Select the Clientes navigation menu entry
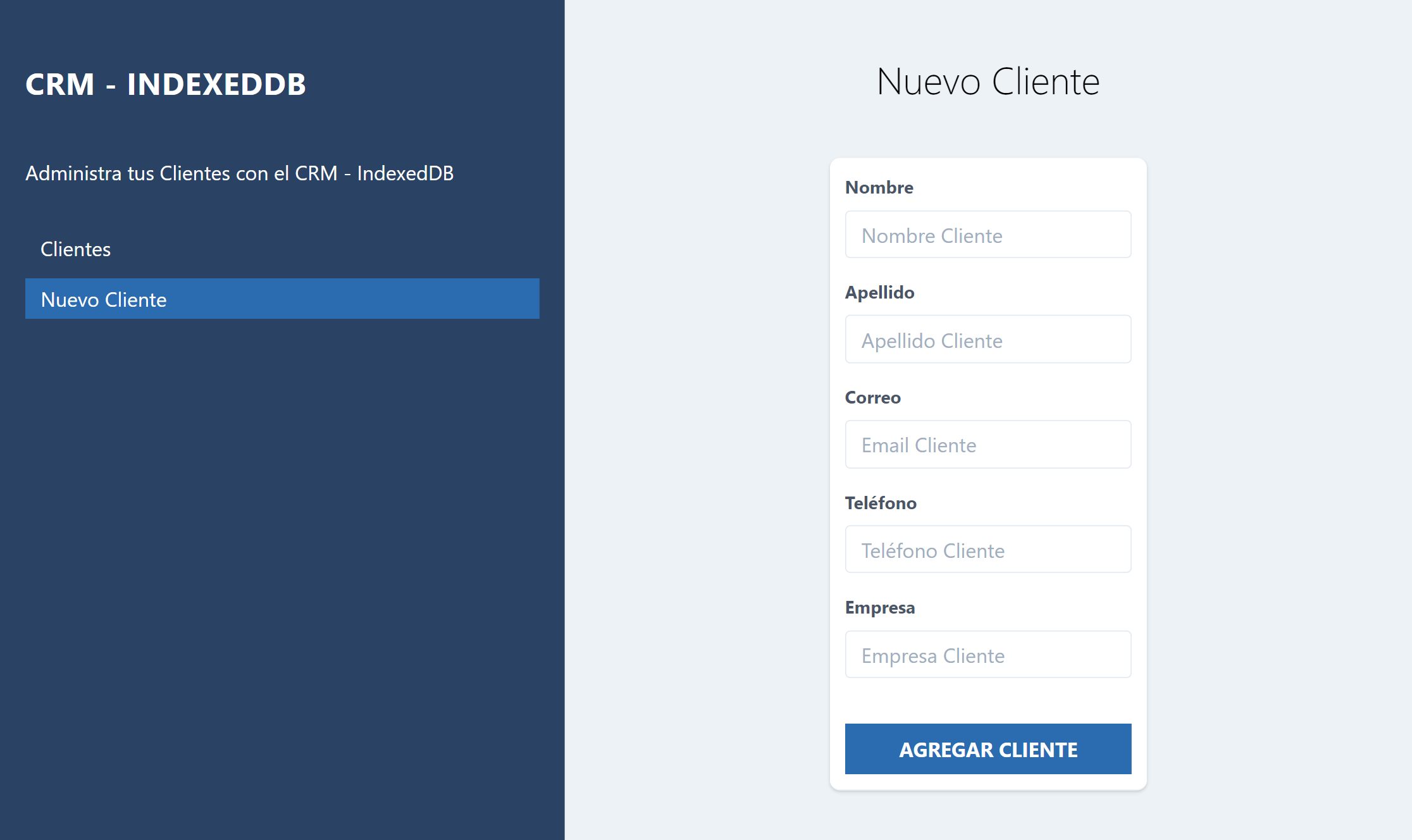This screenshot has width=1412, height=840. (x=75, y=249)
